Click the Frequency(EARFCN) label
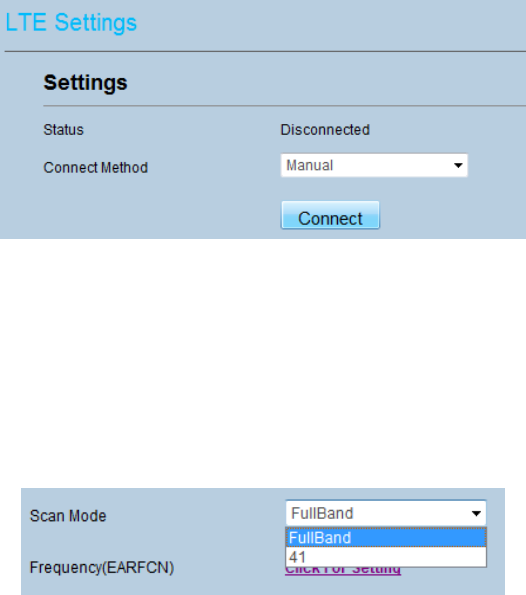 pos(102,567)
